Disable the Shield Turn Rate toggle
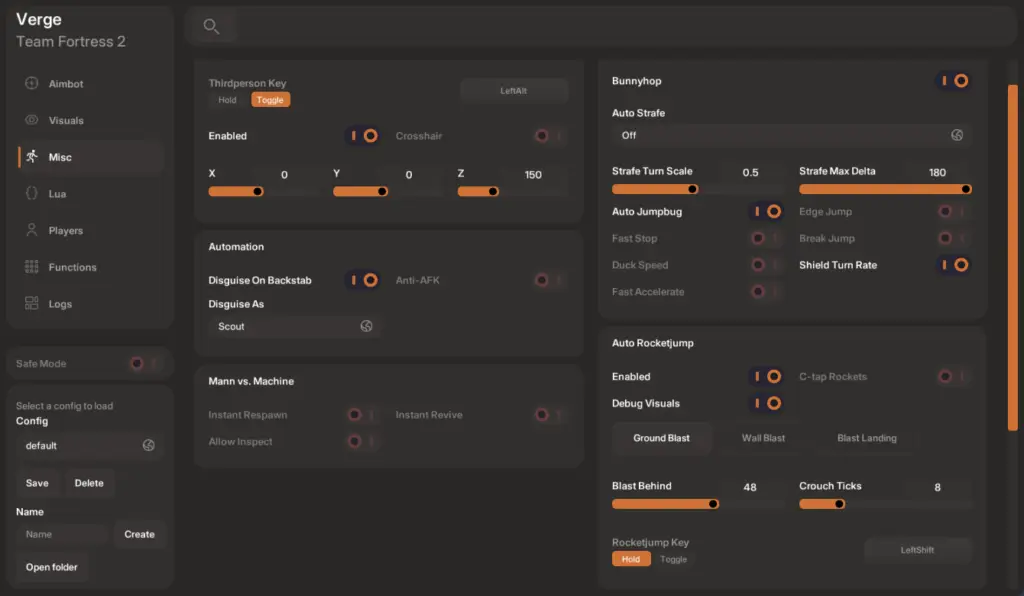1024x596 pixels. tap(954, 265)
